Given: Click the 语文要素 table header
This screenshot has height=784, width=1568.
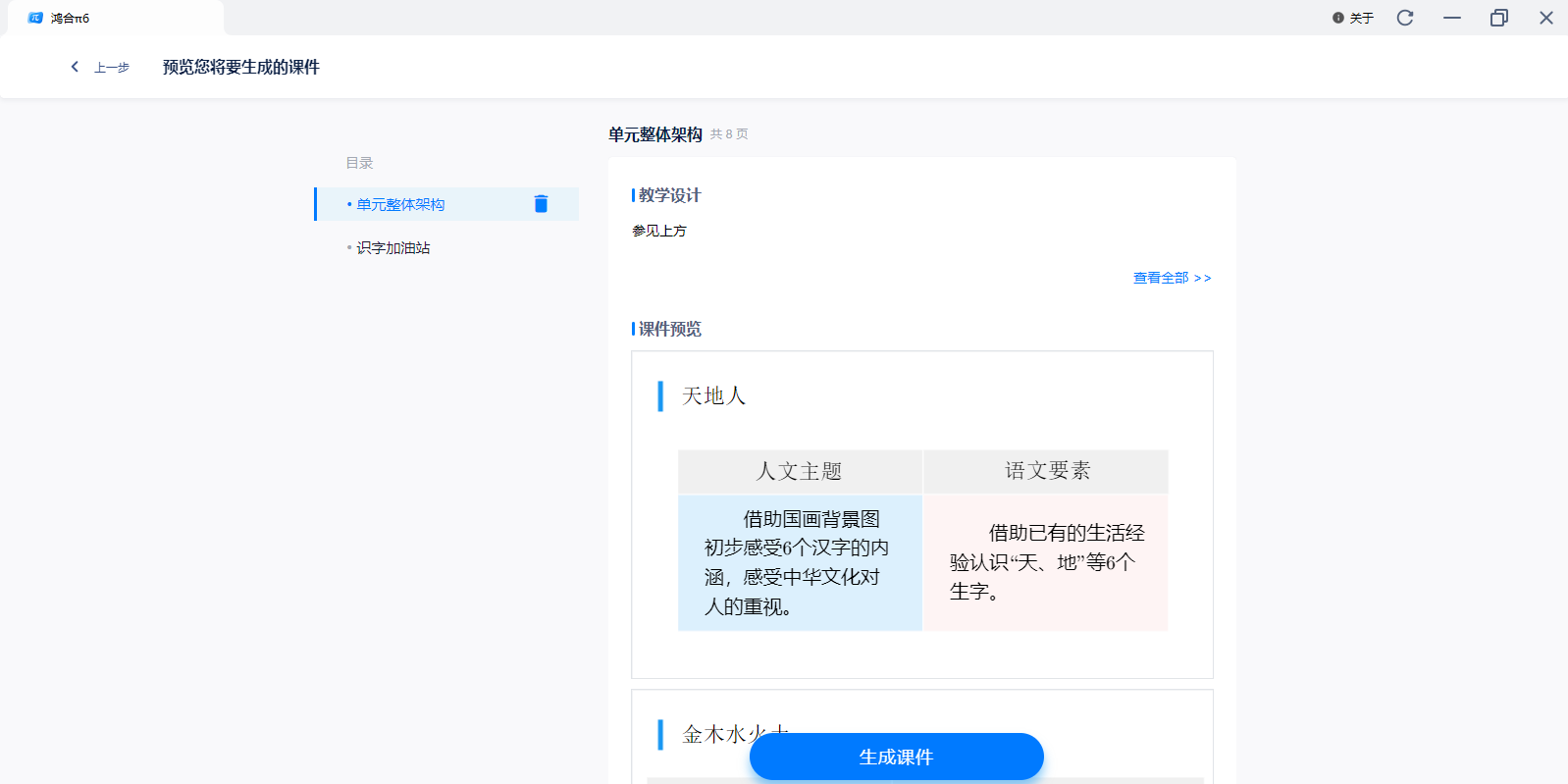Looking at the screenshot, I should 1046,471.
